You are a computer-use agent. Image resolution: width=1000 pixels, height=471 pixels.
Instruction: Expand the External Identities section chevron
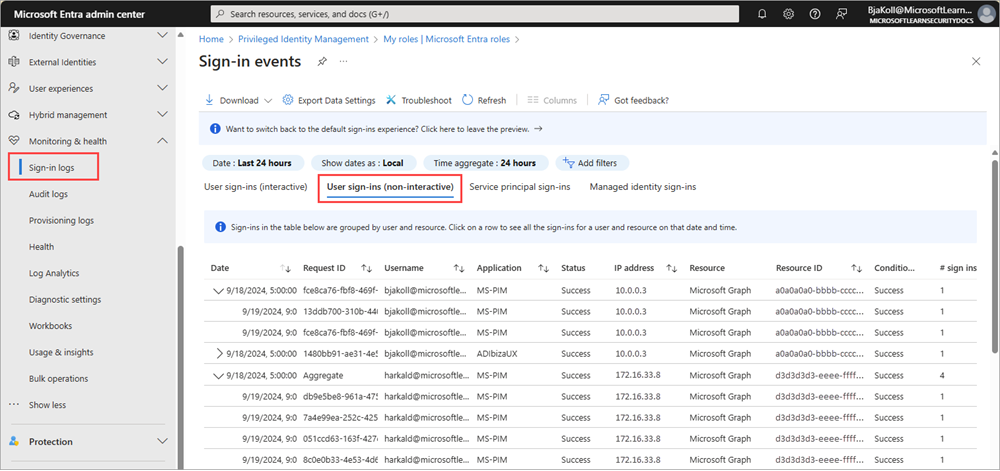point(163,62)
